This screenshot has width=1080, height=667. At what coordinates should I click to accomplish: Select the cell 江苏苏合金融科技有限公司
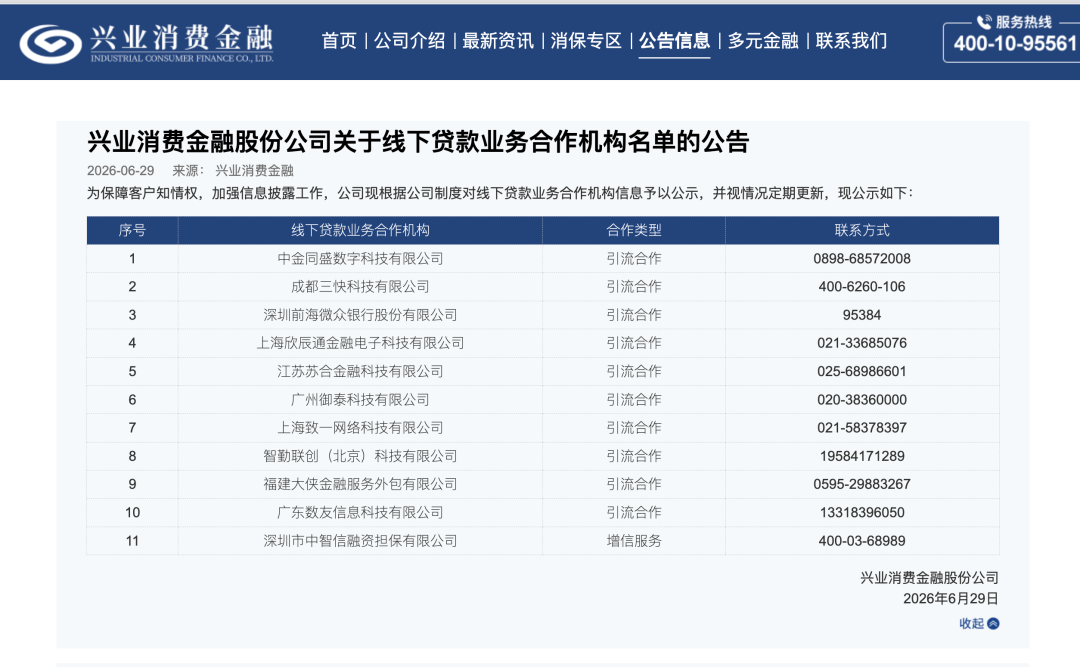pyautogui.click(x=360, y=371)
